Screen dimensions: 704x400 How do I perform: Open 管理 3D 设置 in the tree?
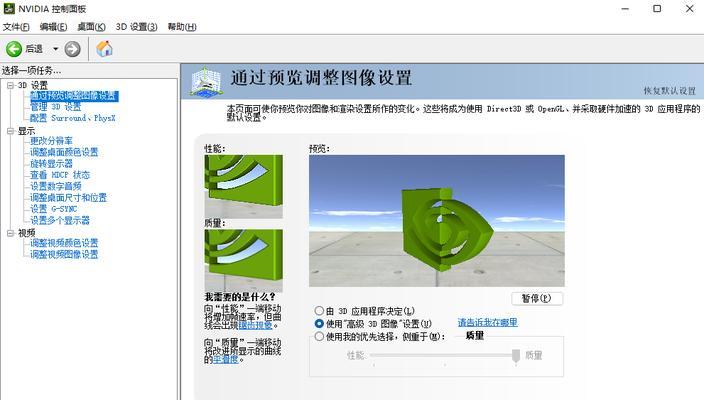(55, 107)
